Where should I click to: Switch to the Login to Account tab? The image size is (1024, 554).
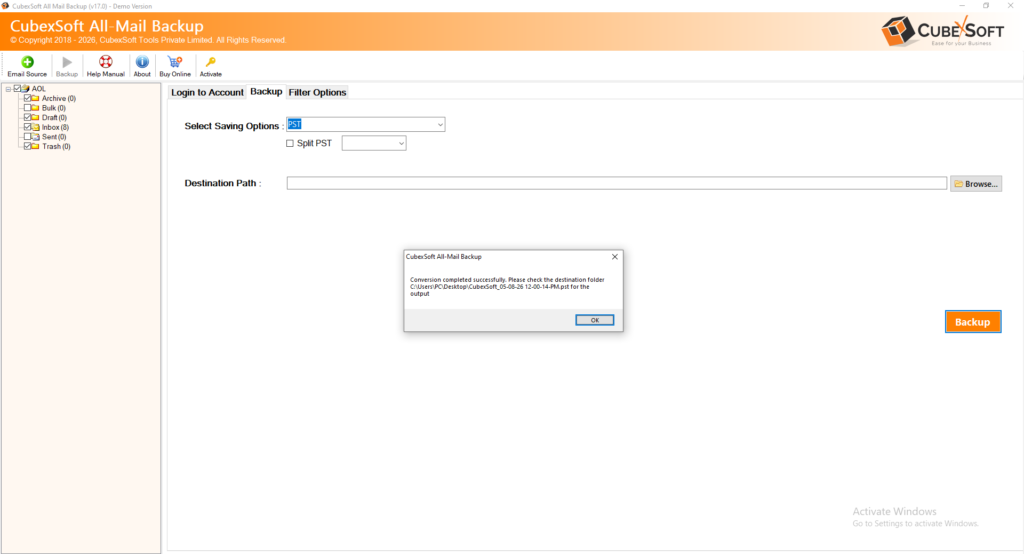[x=207, y=92]
